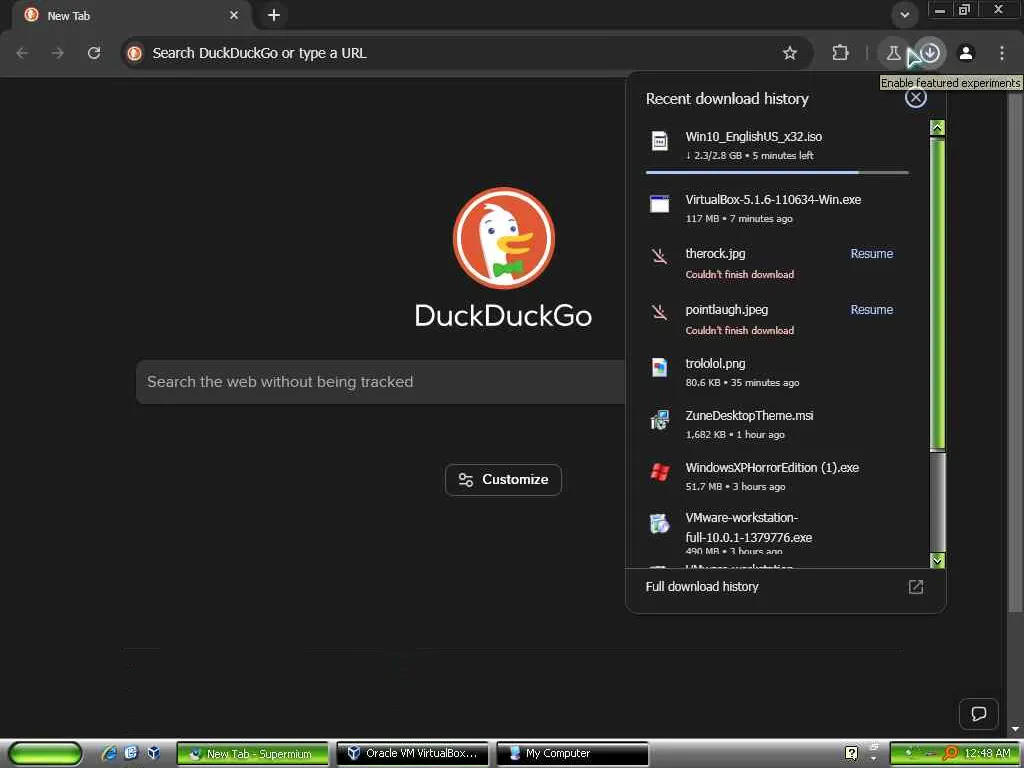Click the WindowsXPHorrorEdition exe icon
Screen dimensions: 1024x768
coord(660,472)
